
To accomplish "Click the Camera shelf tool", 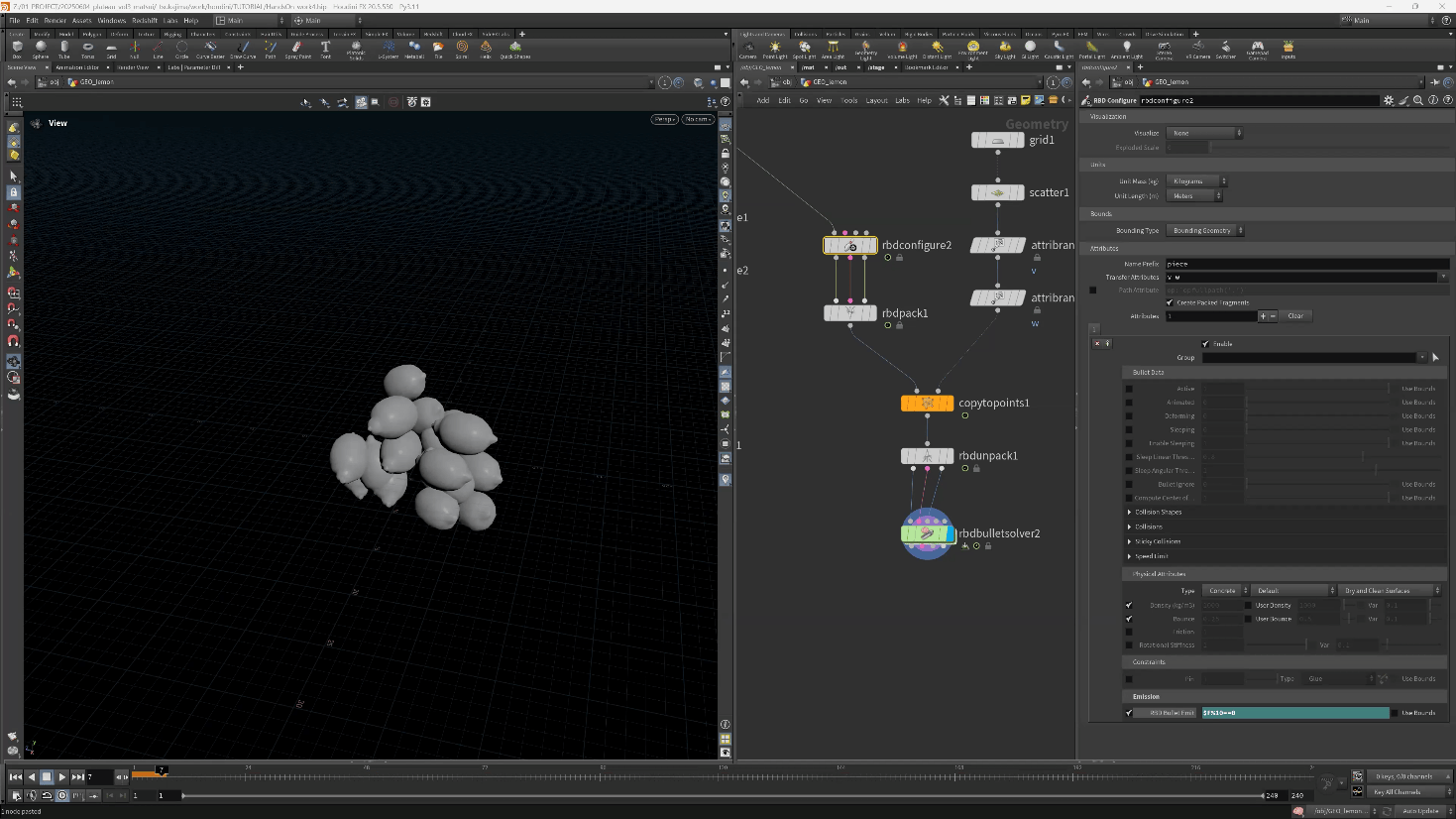I will point(748,48).
